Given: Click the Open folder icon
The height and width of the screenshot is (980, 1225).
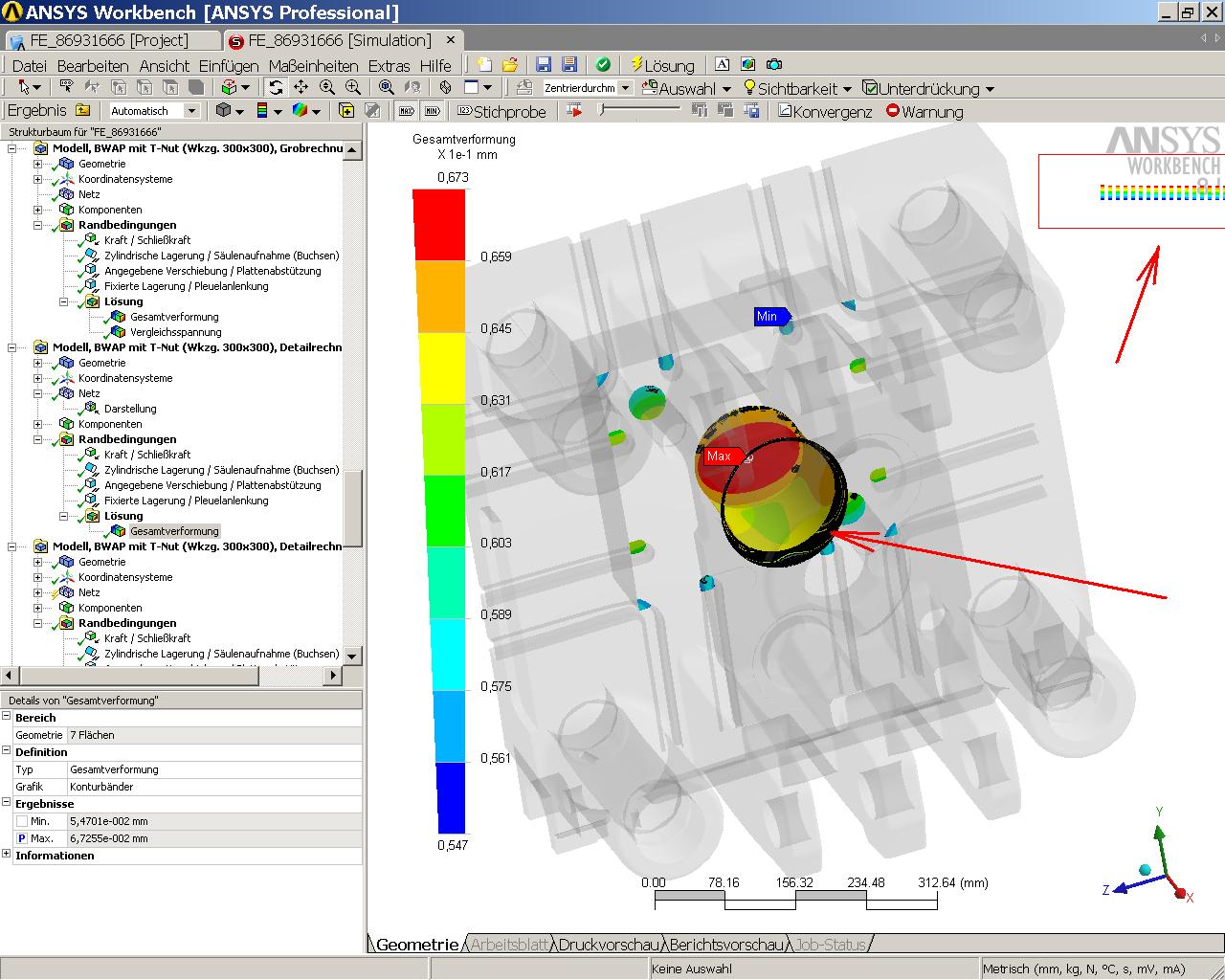Looking at the screenshot, I should point(510,64).
